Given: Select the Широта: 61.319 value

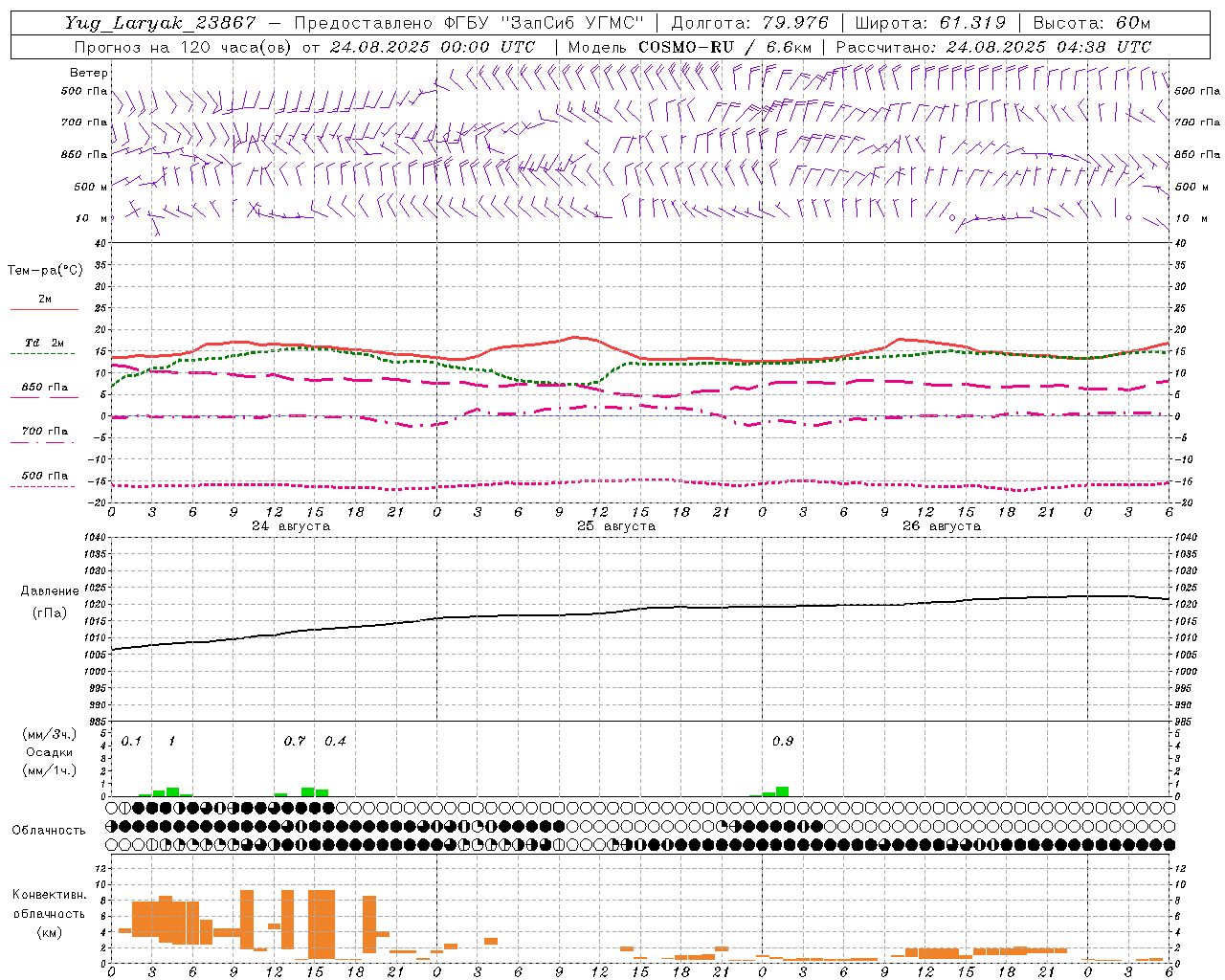Looking at the screenshot, I should pyautogui.click(x=930, y=23).
